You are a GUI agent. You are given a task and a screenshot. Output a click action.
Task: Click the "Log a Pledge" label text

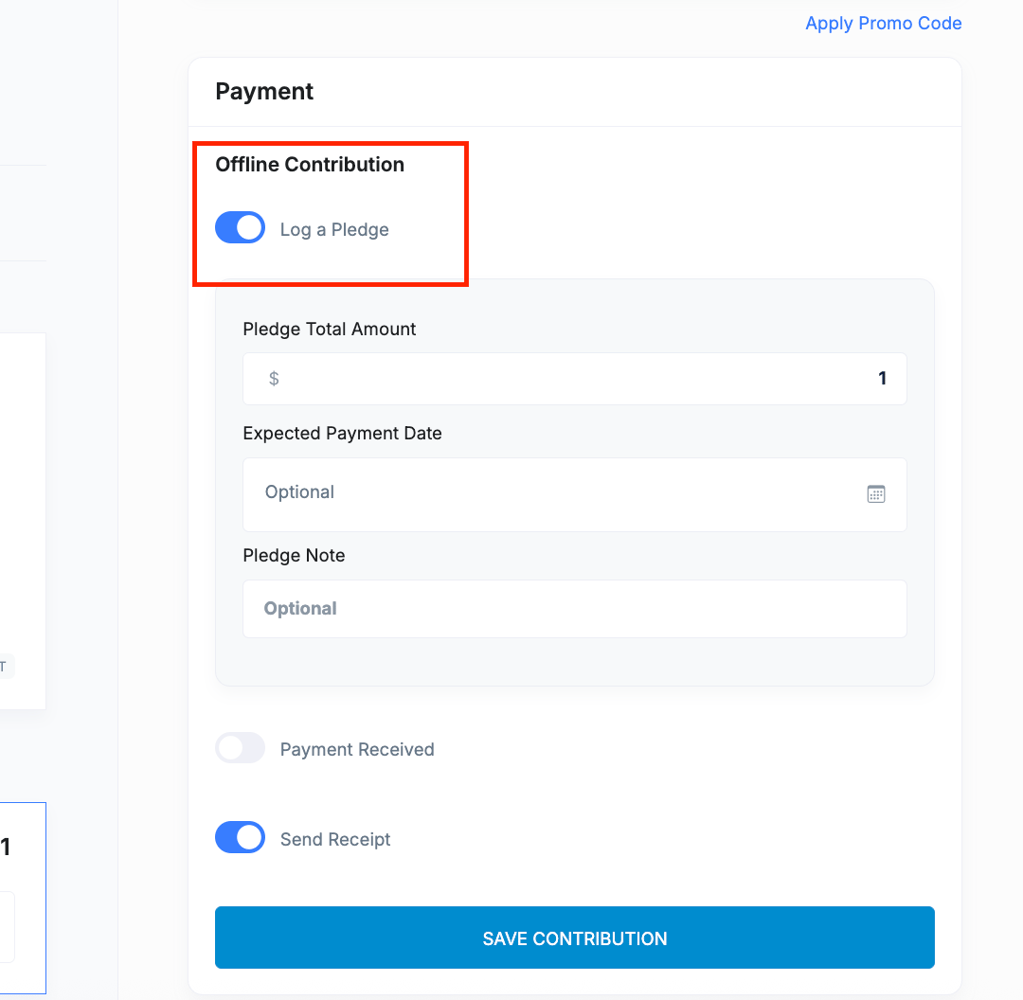coord(334,230)
